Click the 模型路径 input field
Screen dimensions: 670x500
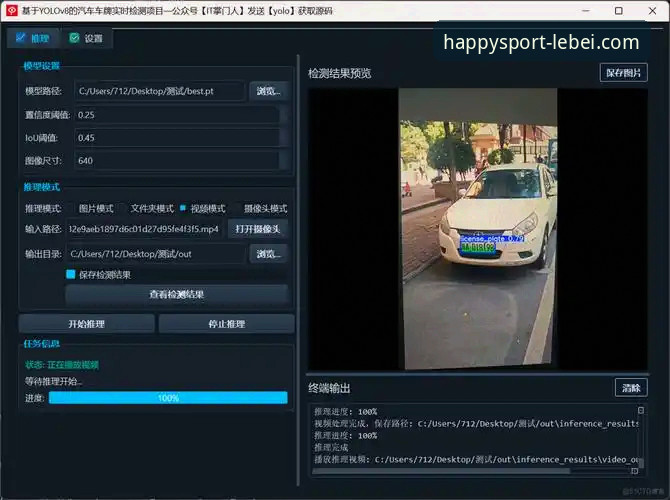(x=160, y=91)
